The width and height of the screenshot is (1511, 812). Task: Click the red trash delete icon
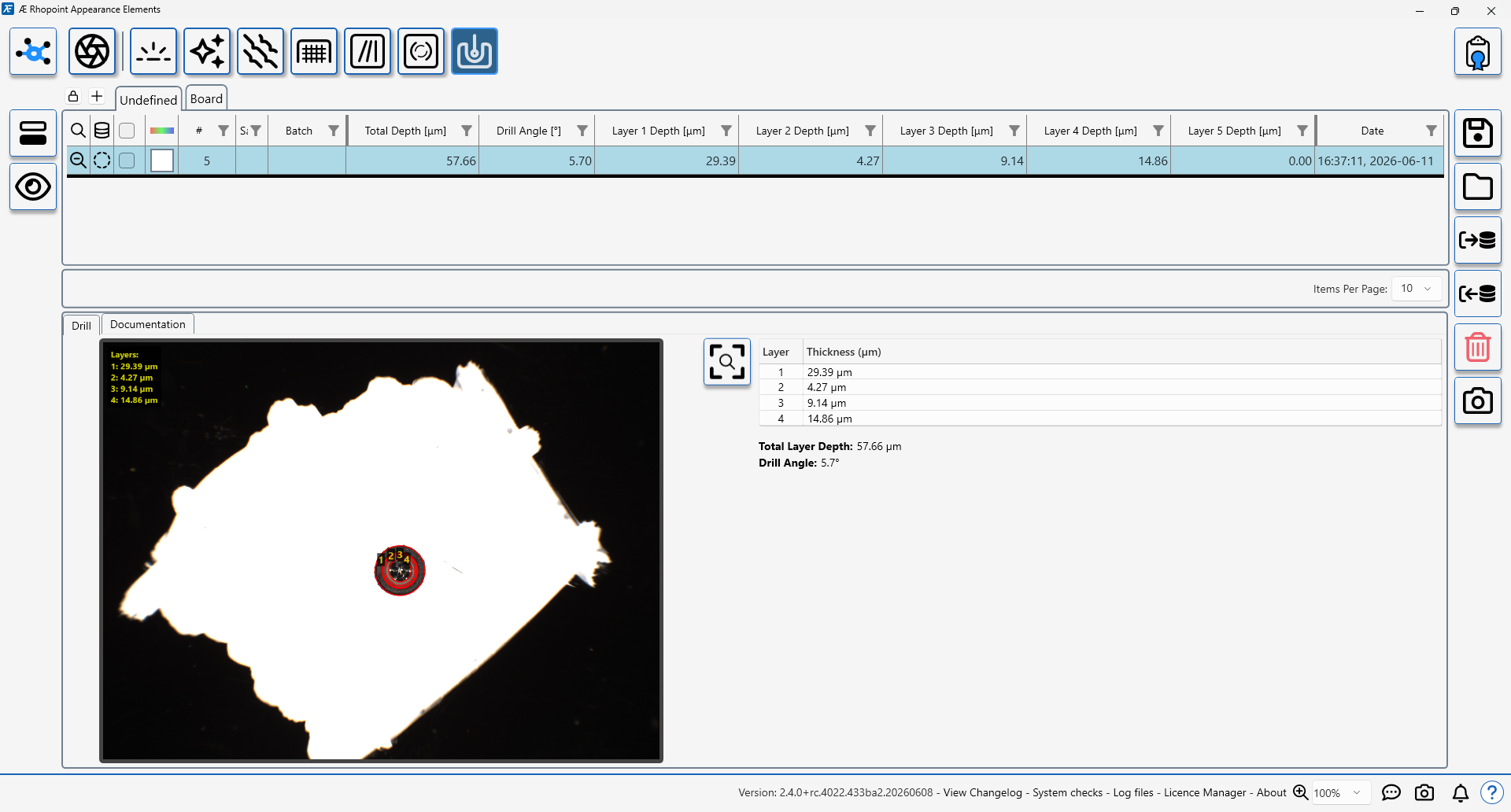pyautogui.click(x=1478, y=347)
